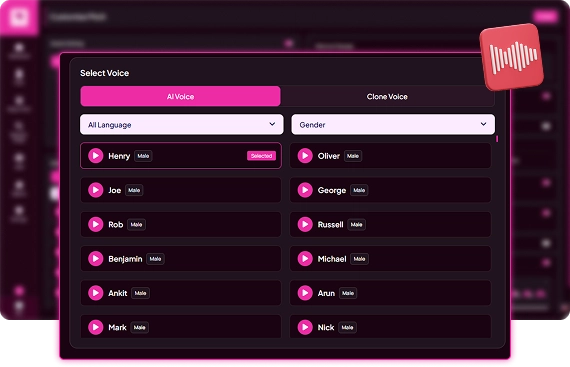Play George voice sample
The image size is (570, 367).
(x=305, y=190)
